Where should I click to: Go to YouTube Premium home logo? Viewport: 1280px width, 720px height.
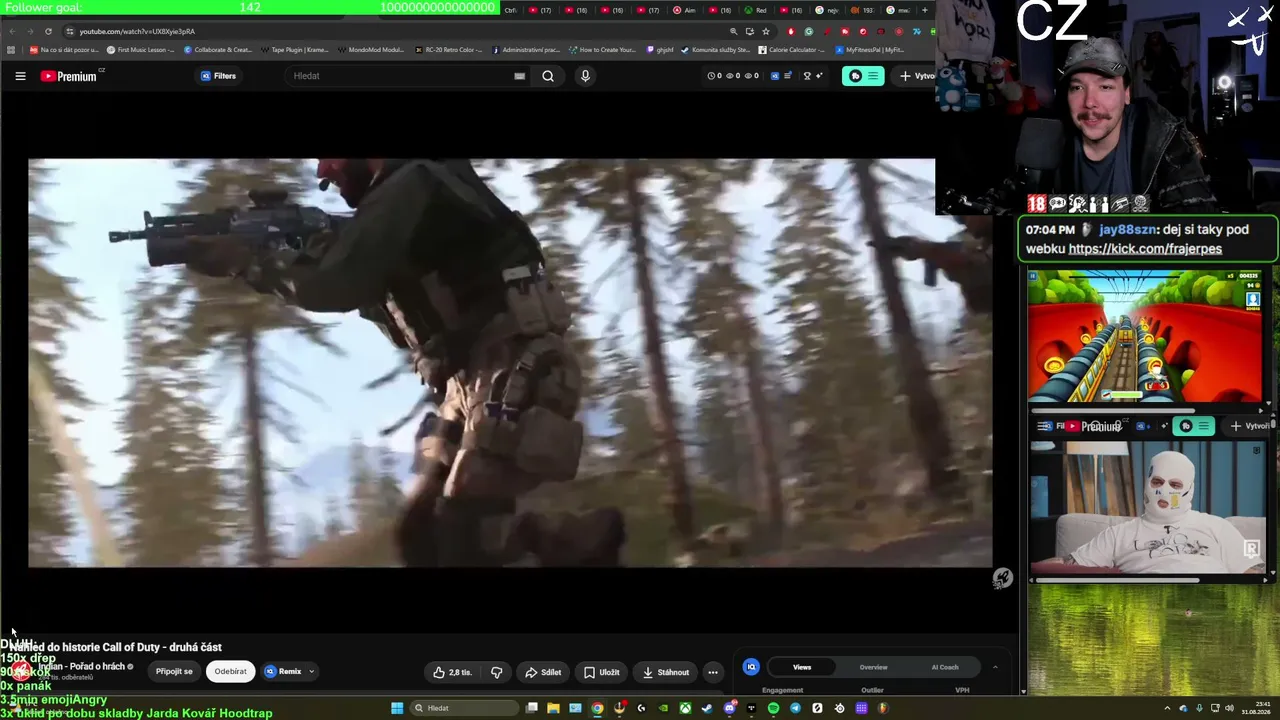pyautogui.click(x=69, y=76)
